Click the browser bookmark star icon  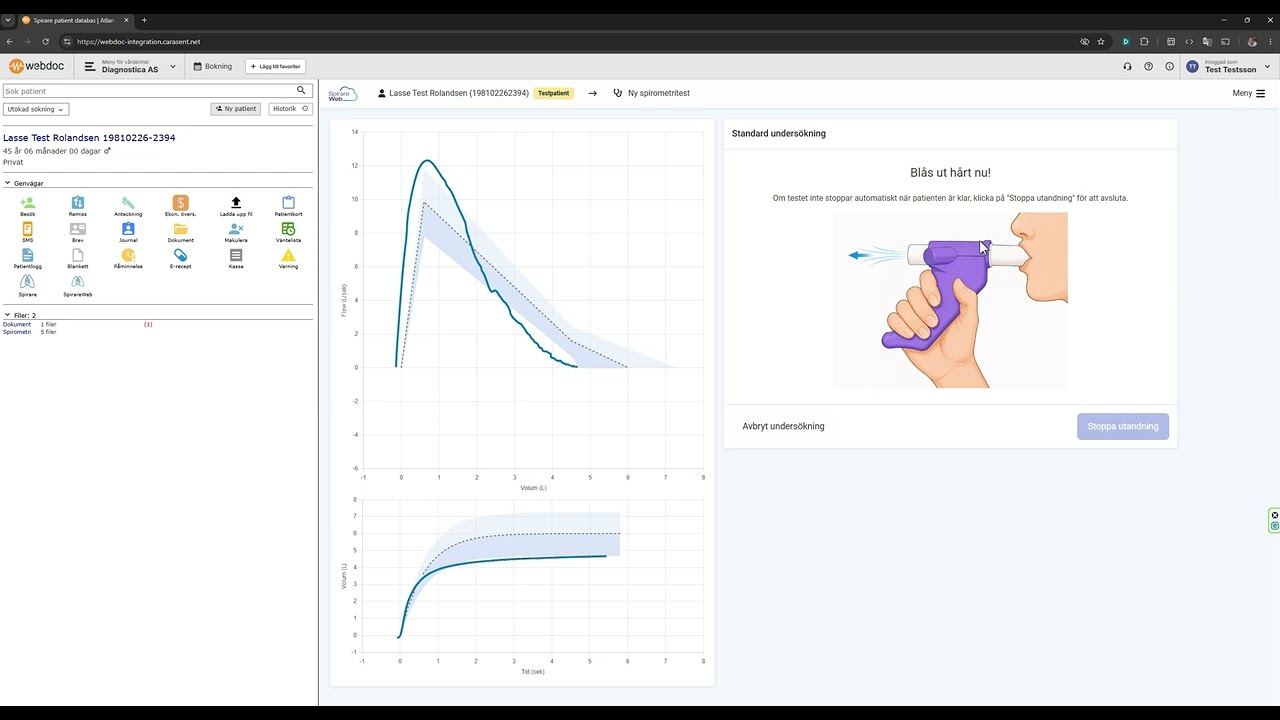[1101, 42]
